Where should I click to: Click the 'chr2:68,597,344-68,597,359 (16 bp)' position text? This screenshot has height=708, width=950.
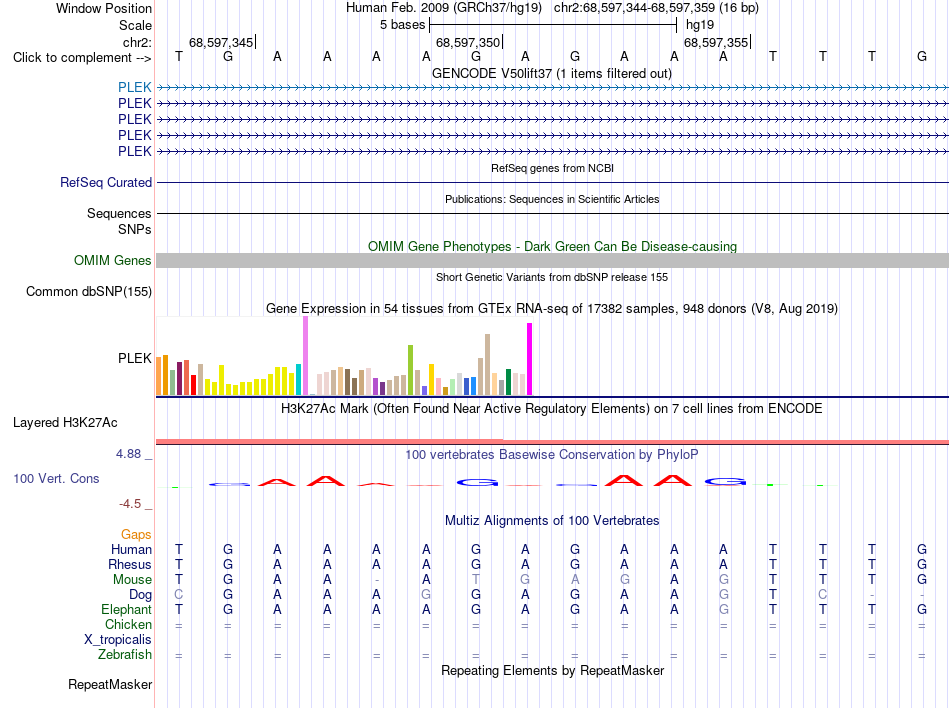656,8
